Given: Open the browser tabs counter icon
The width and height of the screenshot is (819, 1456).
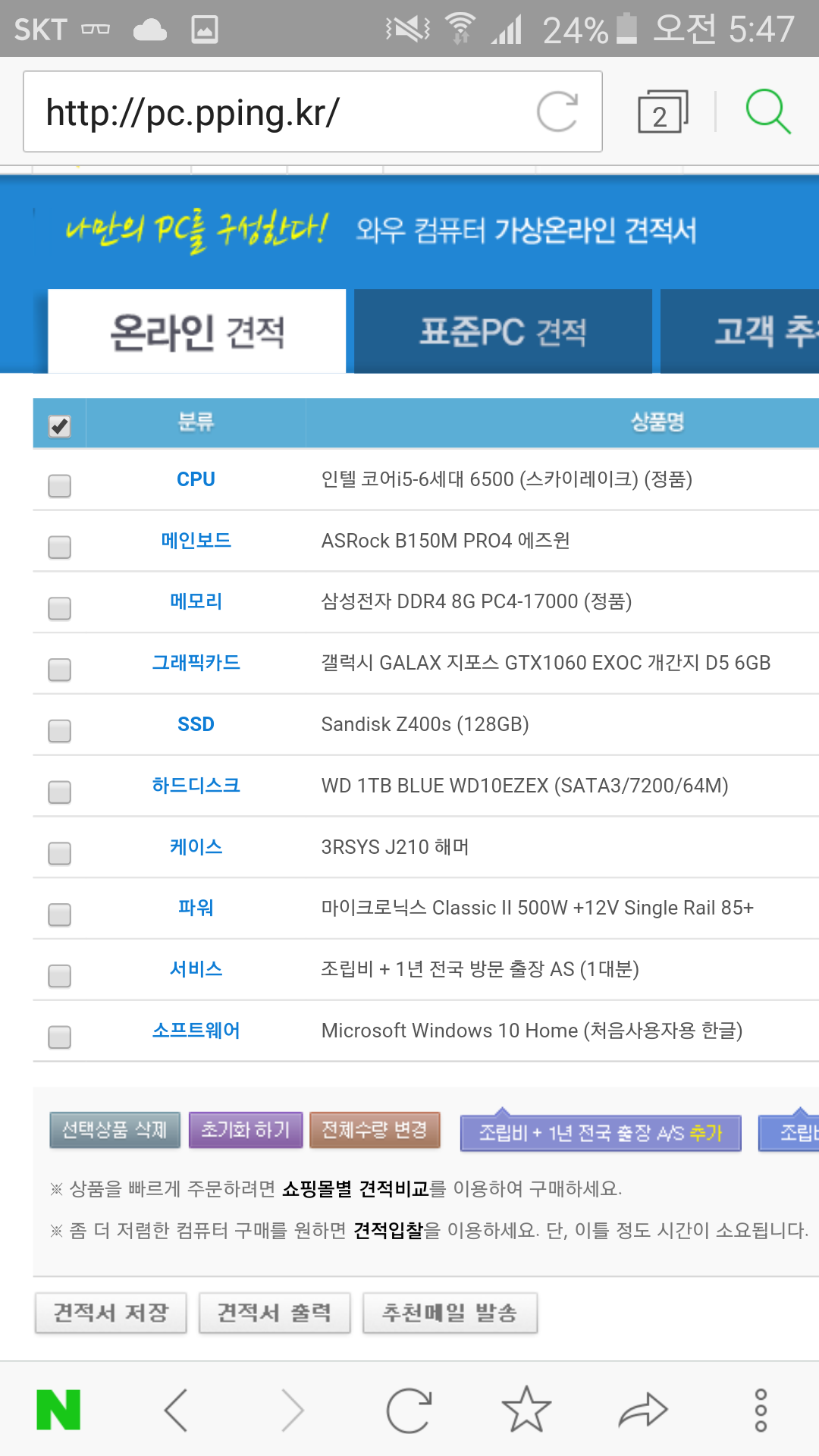Looking at the screenshot, I should [662, 112].
